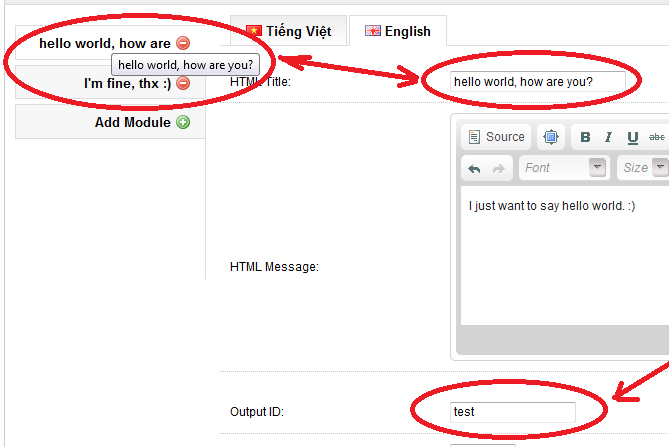Image resolution: width=669 pixels, height=447 pixels.
Task: Select the 'hello world, how are' module
Action: 105,43
